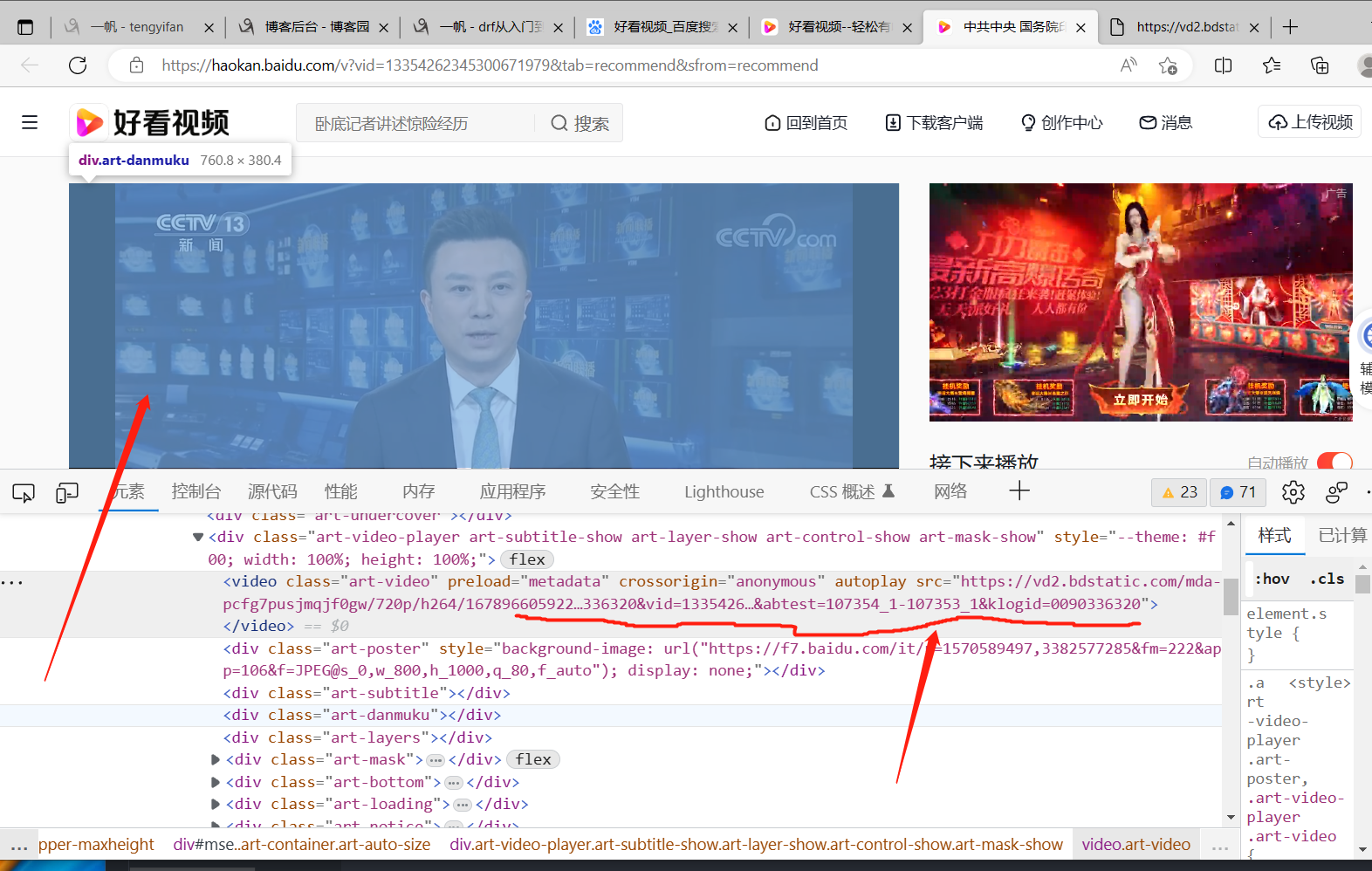Select video.art-video breadcrumb item
Screen dimensions: 1372x871
(1136, 845)
